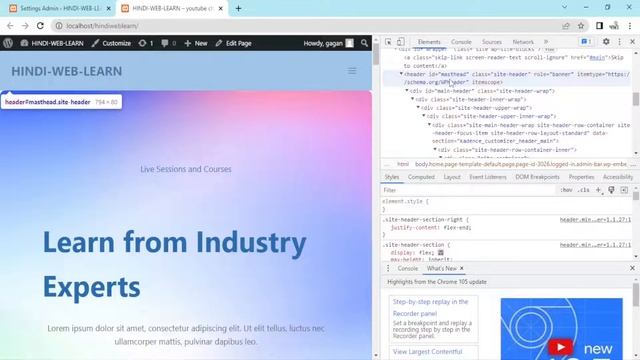Close the What's New drawer tab

coord(462,268)
